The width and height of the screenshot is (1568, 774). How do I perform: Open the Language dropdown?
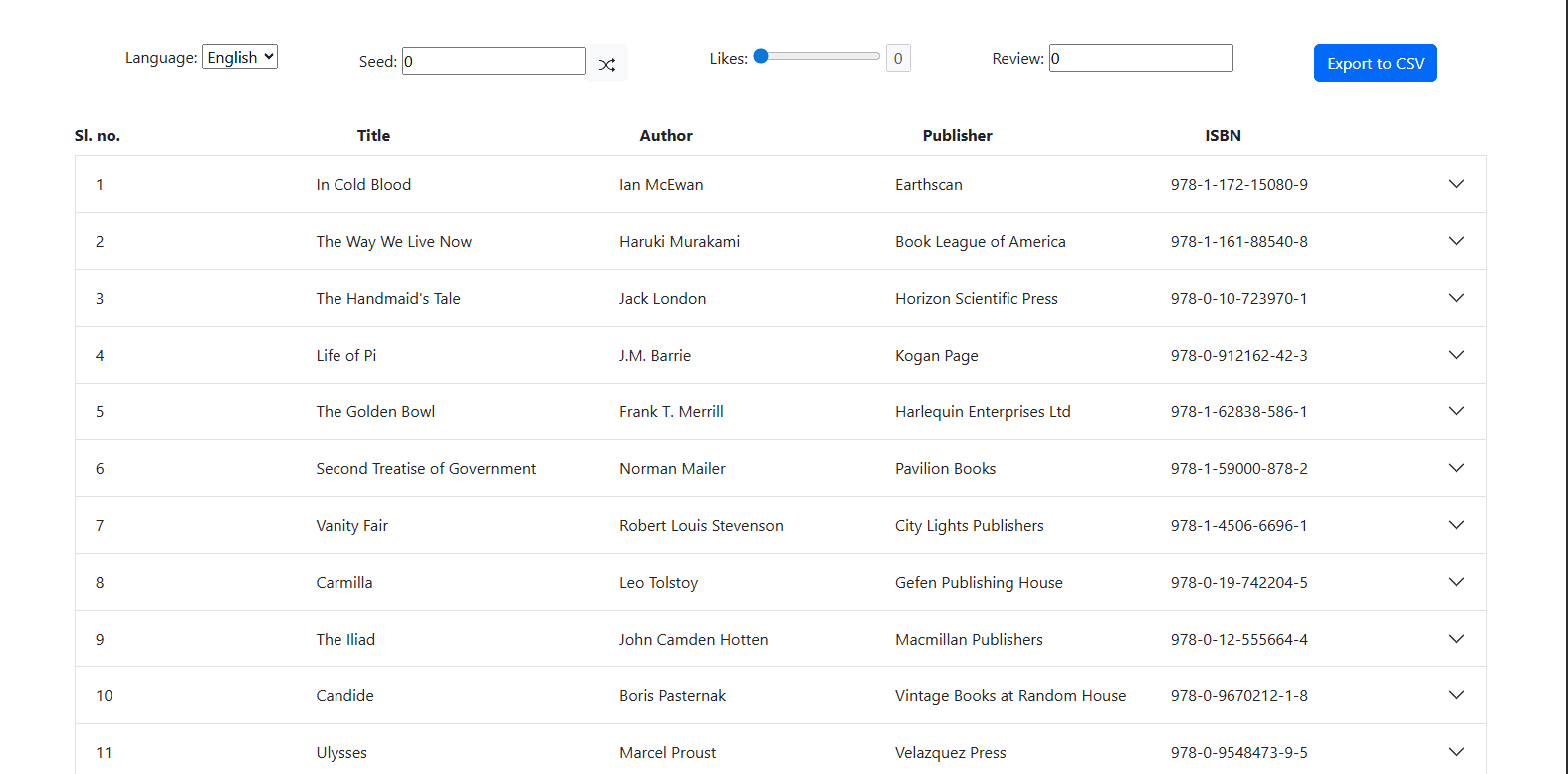240,57
